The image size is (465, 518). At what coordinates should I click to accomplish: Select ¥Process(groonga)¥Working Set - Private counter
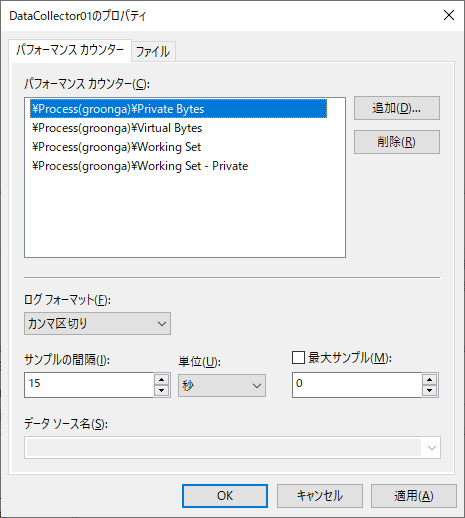(x=140, y=166)
